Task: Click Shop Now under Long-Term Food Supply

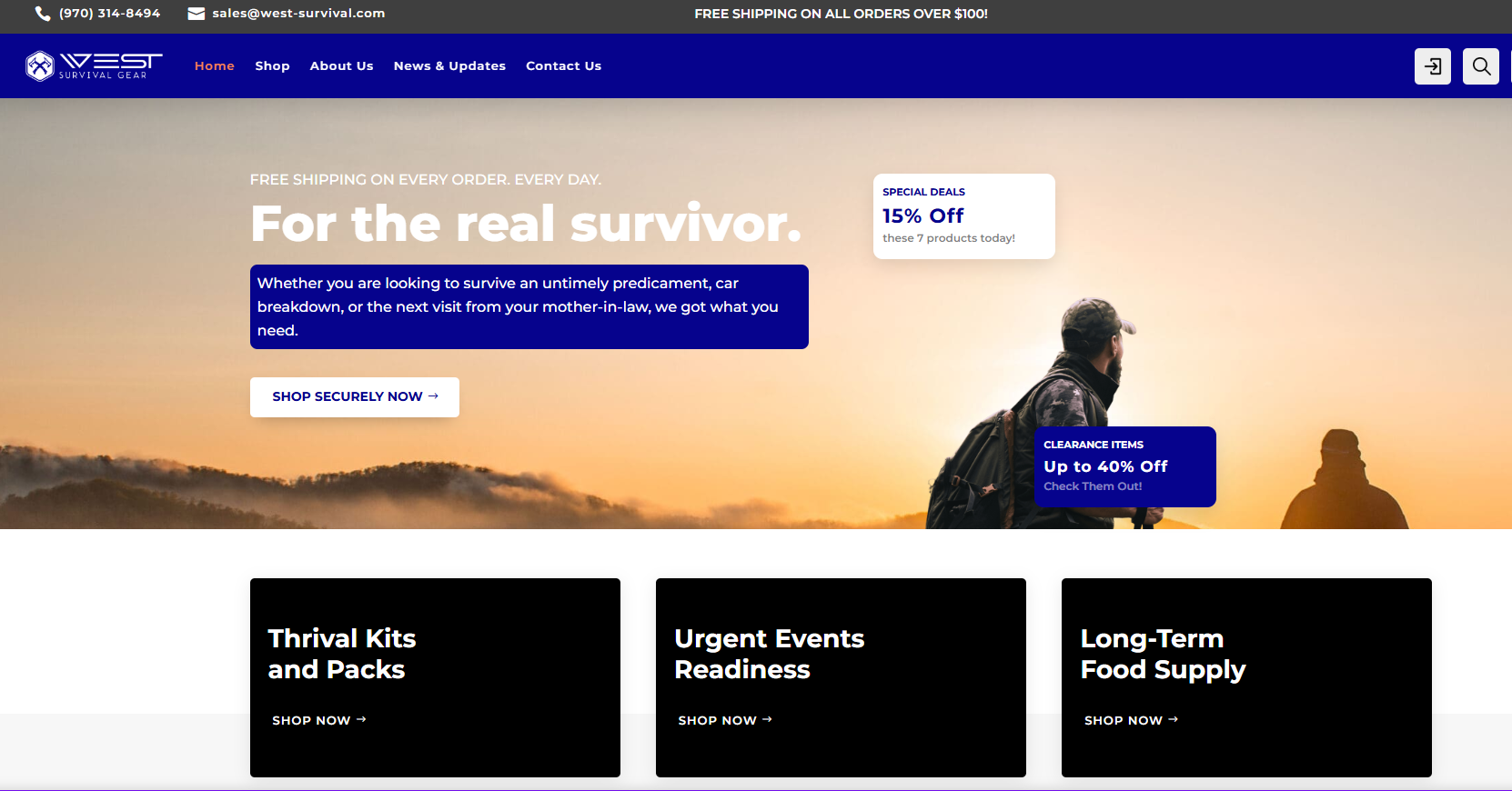Action: tap(1131, 720)
